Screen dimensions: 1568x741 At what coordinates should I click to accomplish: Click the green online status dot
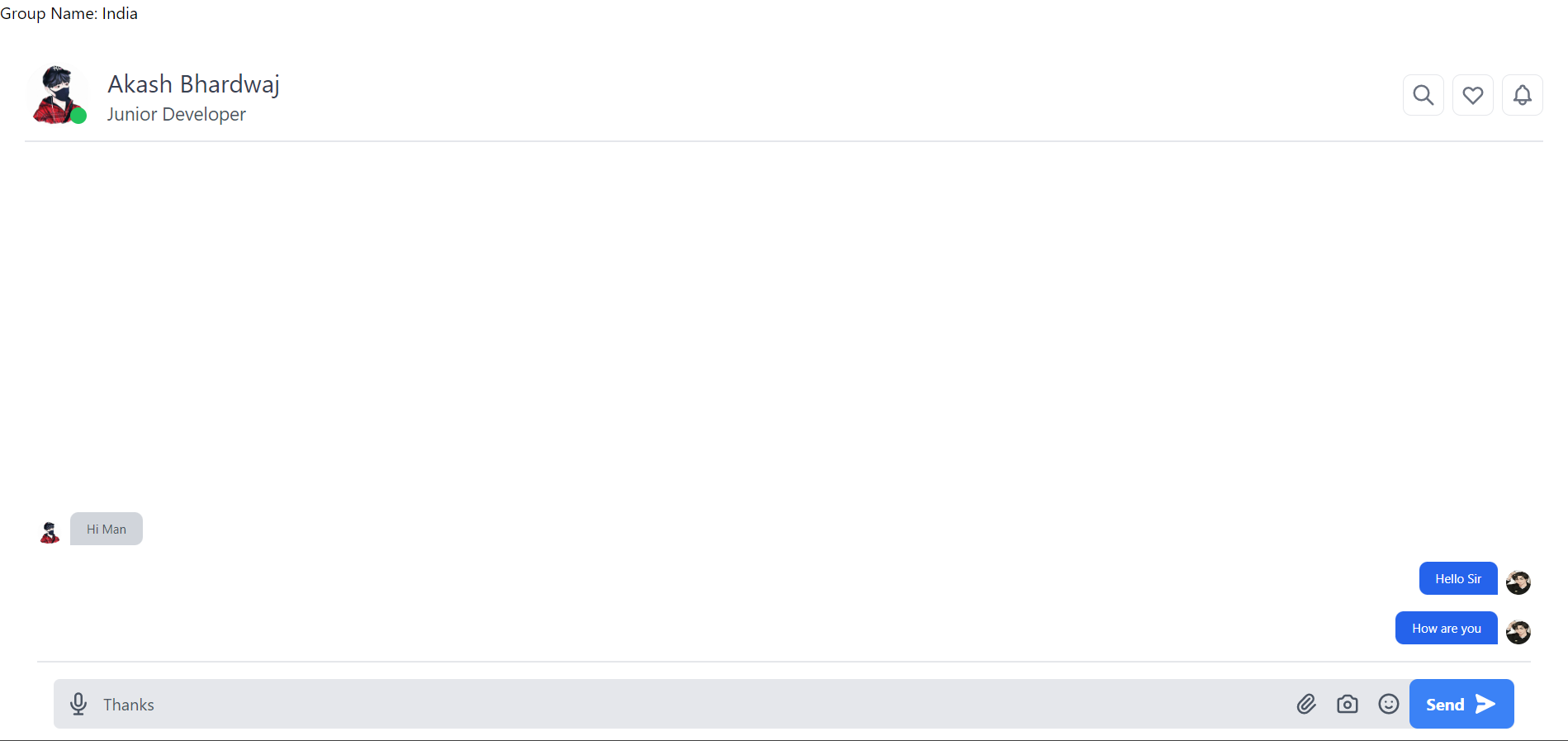point(78,116)
